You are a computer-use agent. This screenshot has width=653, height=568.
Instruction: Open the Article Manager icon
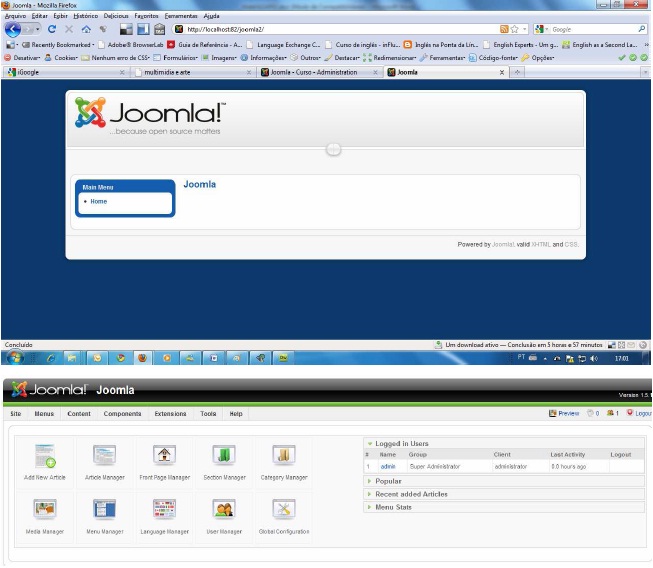(105, 462)
